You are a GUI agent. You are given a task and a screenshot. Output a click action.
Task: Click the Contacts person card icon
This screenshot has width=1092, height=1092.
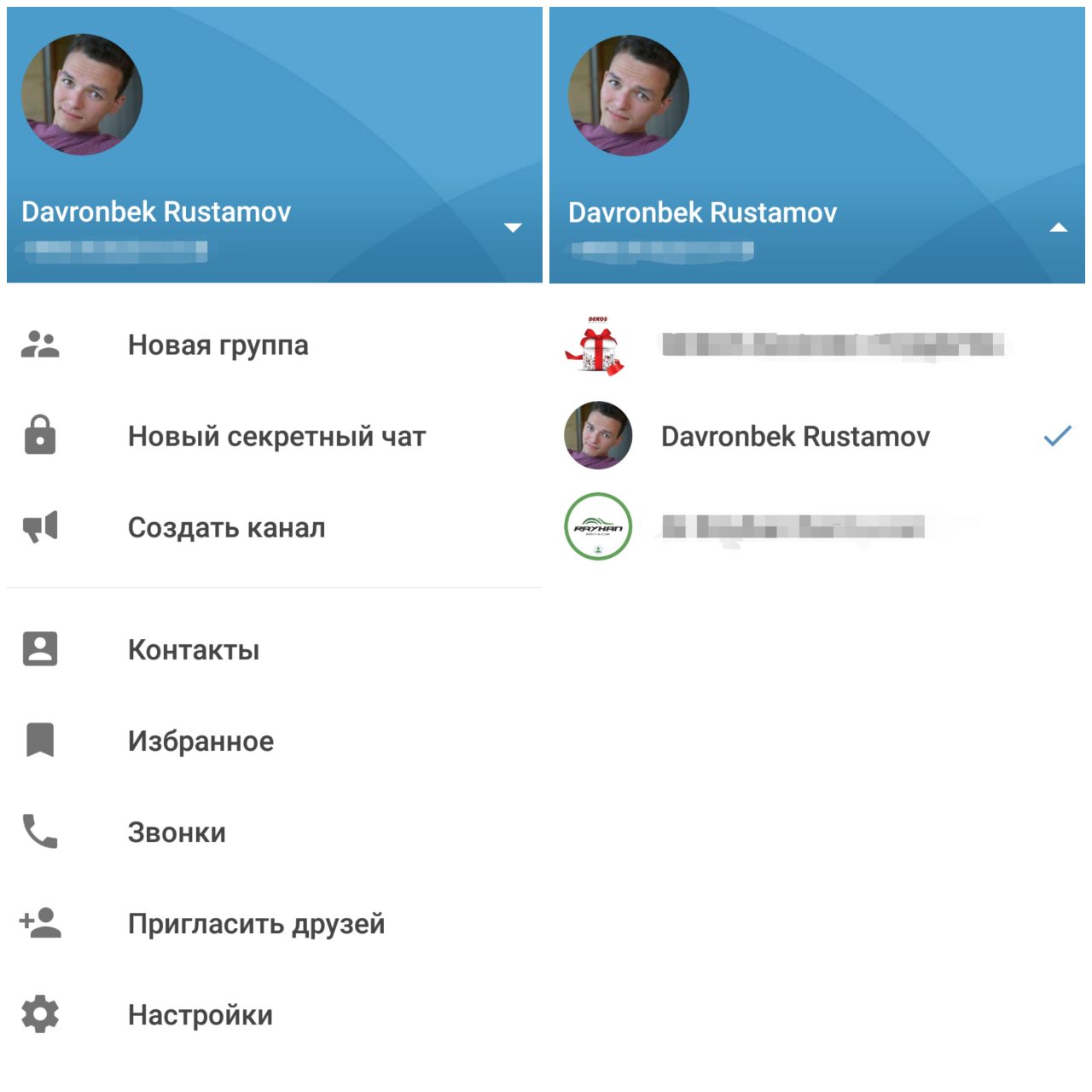coord(40,648)
